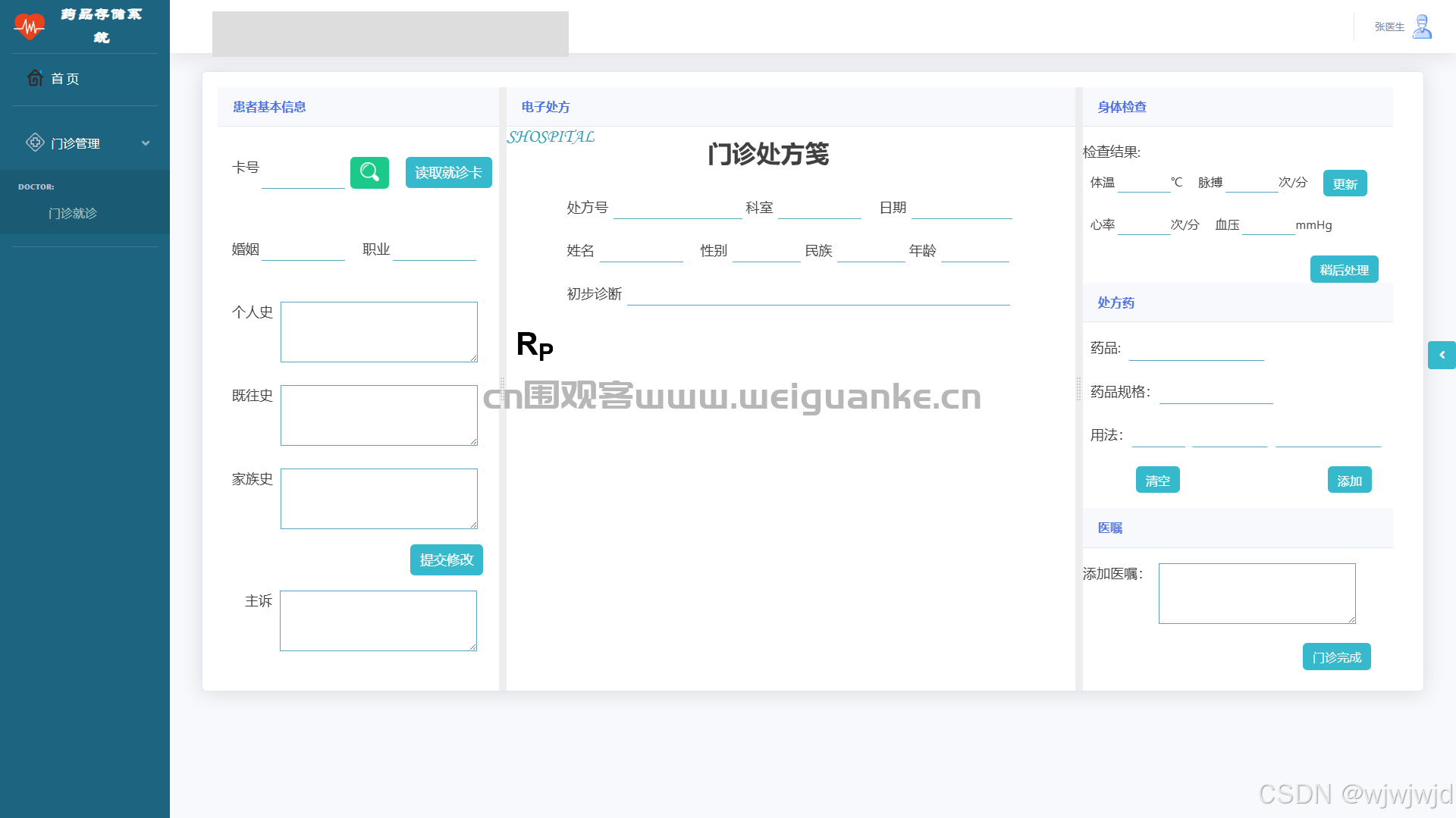Click the doctor avatar icon
1456x818 pixels.
[x=1423, y=27]
